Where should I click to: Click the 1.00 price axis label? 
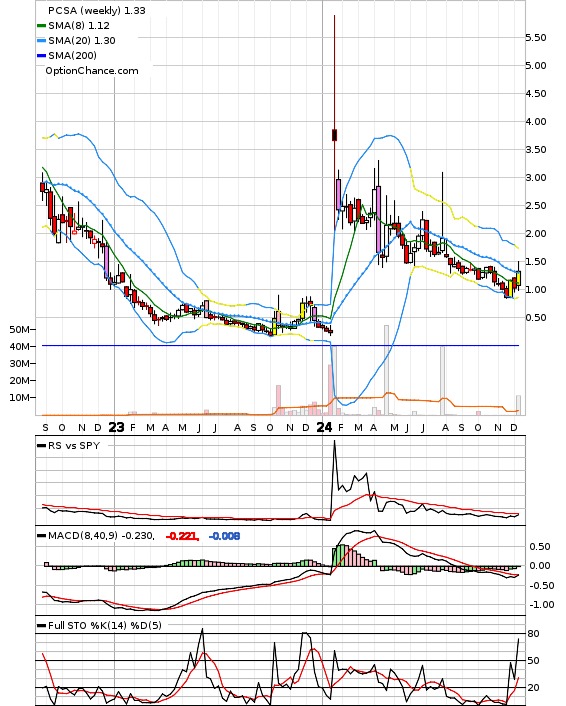click(536, 290)
